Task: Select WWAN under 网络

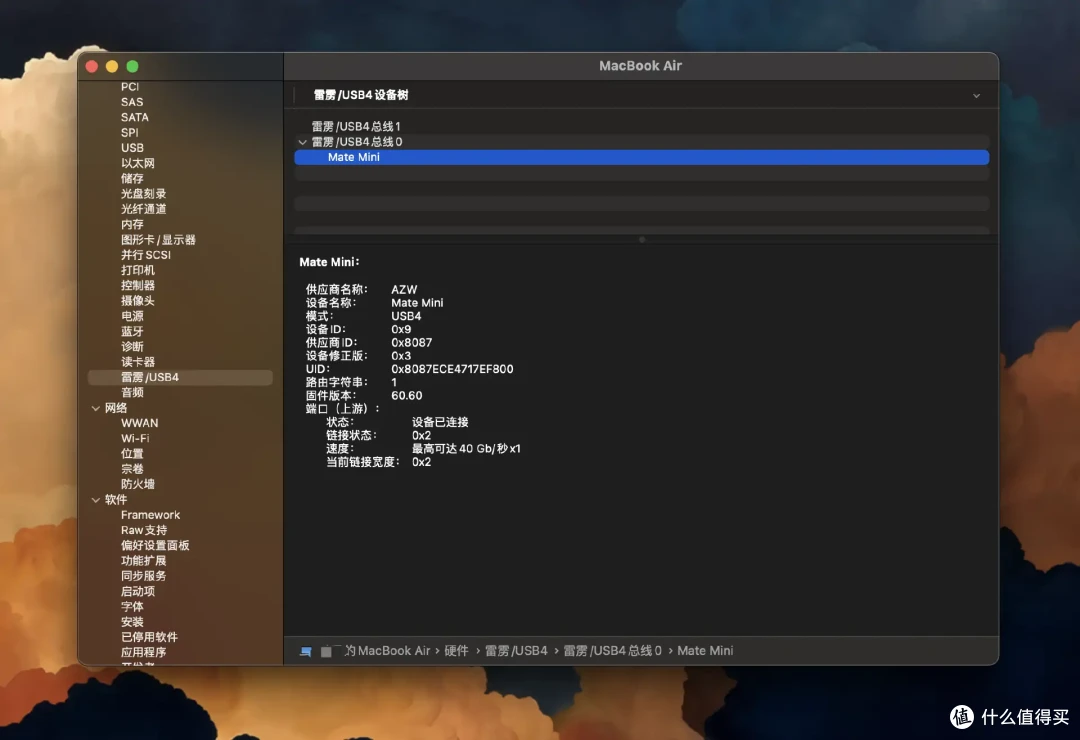Action: pos(139,423)
